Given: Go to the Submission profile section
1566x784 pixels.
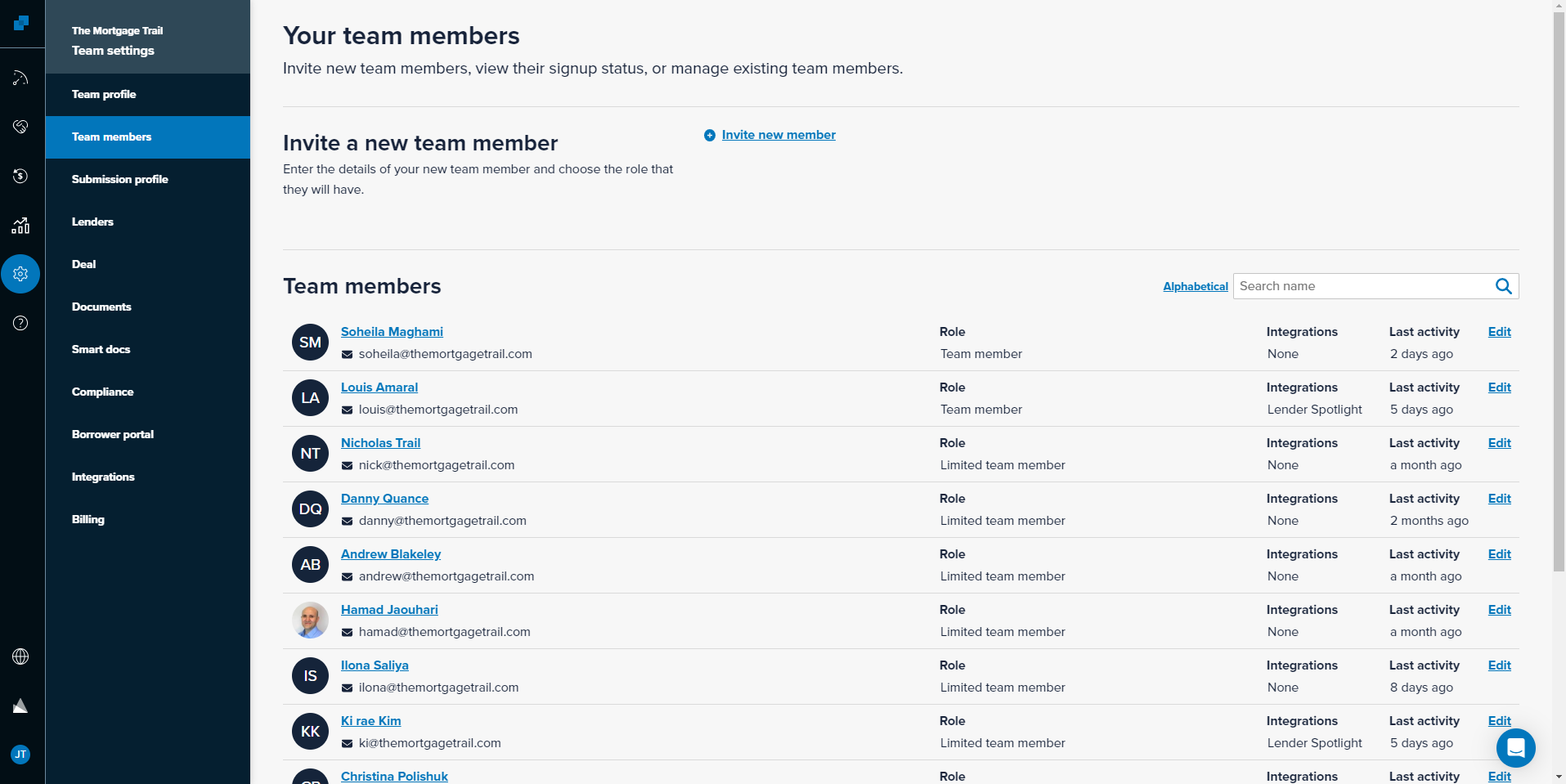Looking at the screenshot, I should coord(119,179).
